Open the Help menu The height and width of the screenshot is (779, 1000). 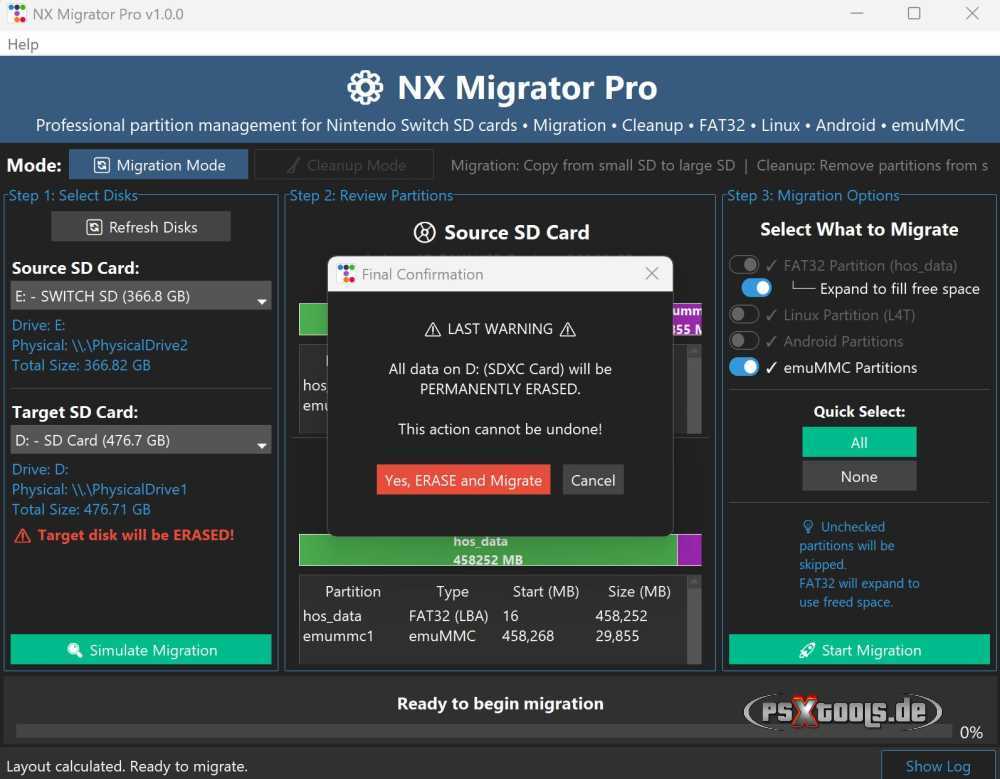coord(22,44)
